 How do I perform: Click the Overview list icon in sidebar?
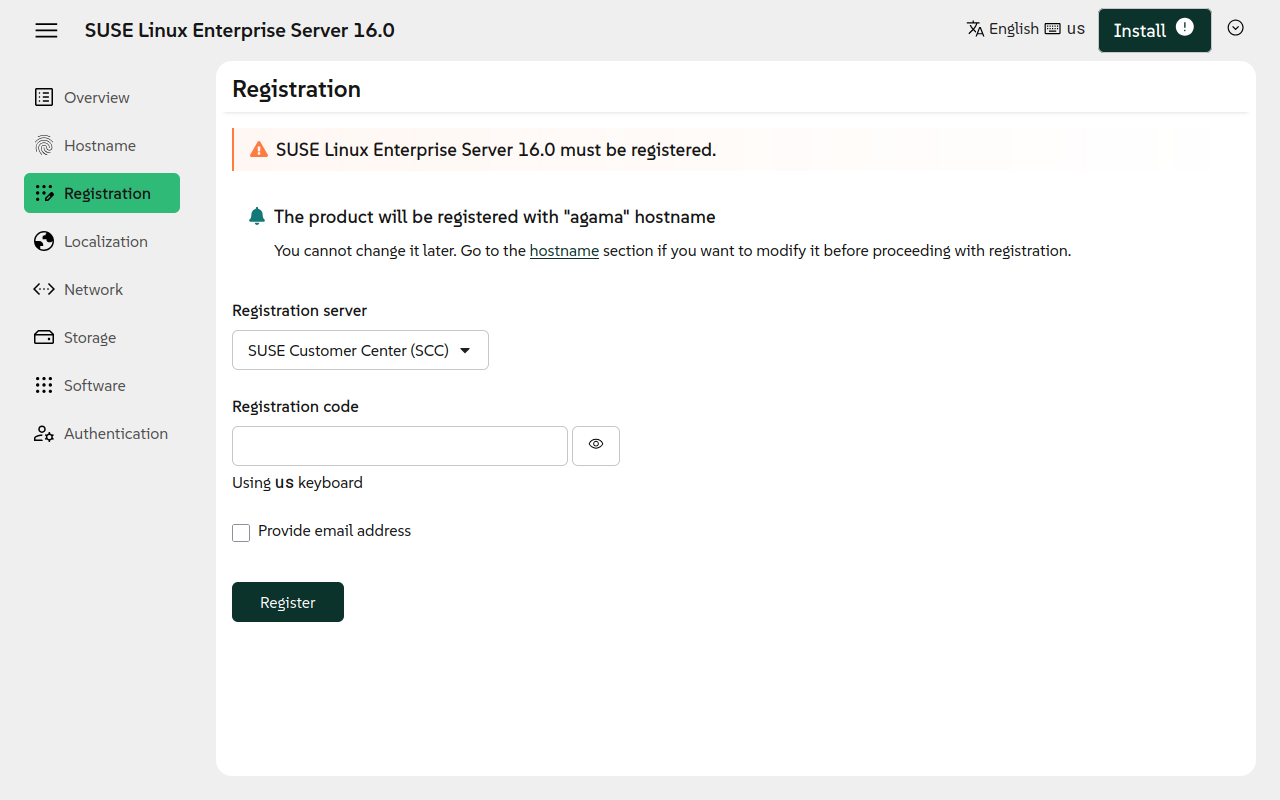[x=44, y=97]
